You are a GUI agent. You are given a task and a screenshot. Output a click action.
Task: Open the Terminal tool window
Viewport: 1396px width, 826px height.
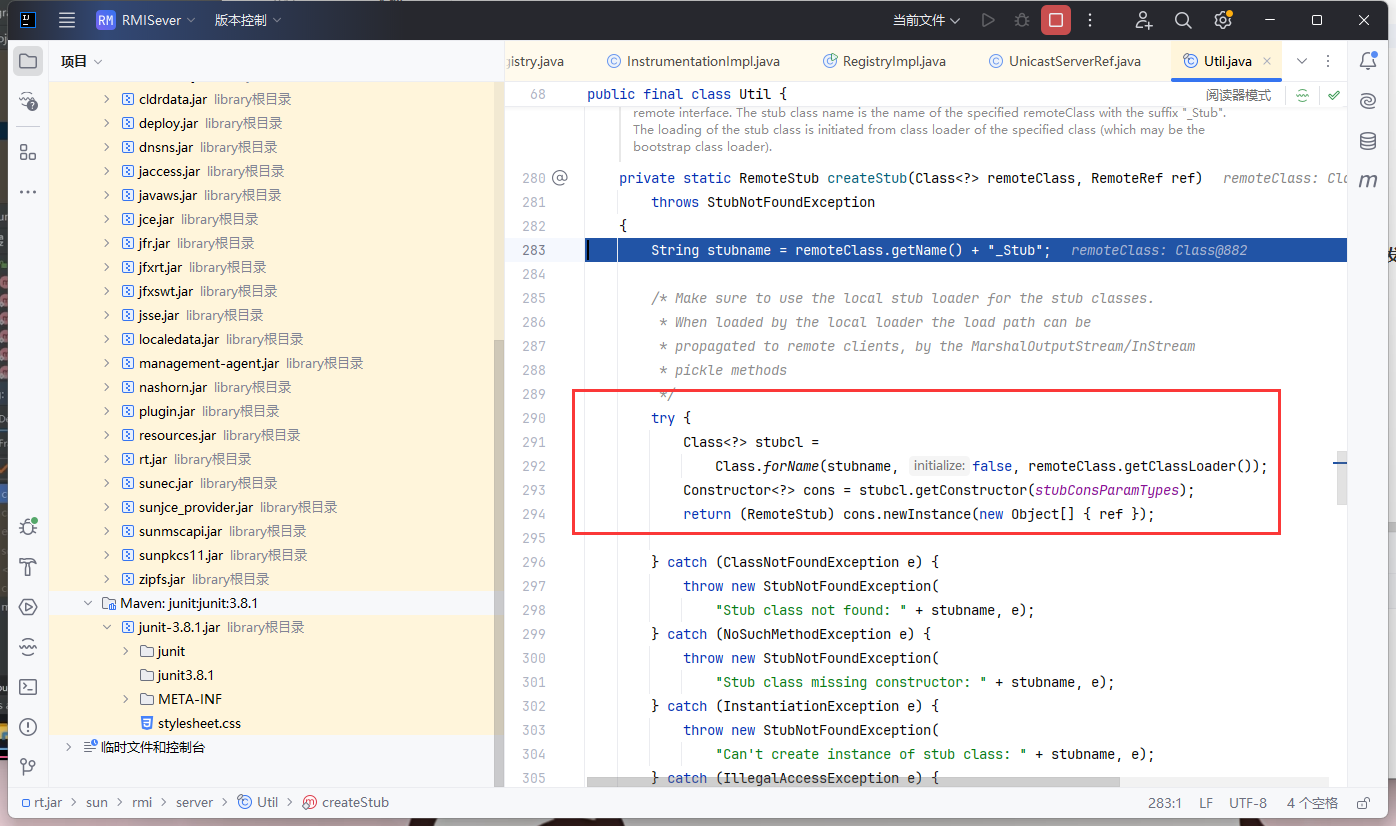pos(28,687)
